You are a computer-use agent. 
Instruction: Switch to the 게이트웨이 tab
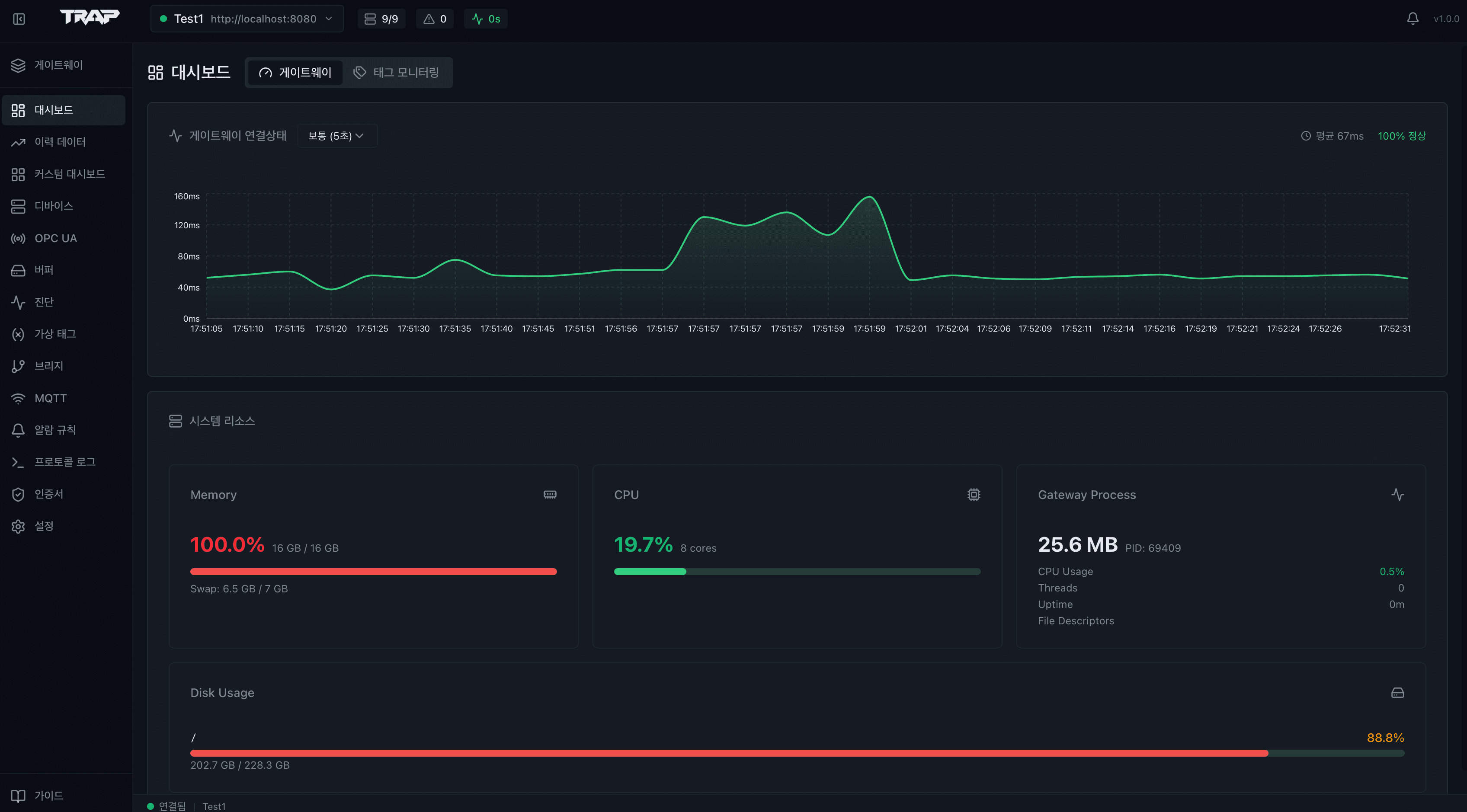click(295, 72)
